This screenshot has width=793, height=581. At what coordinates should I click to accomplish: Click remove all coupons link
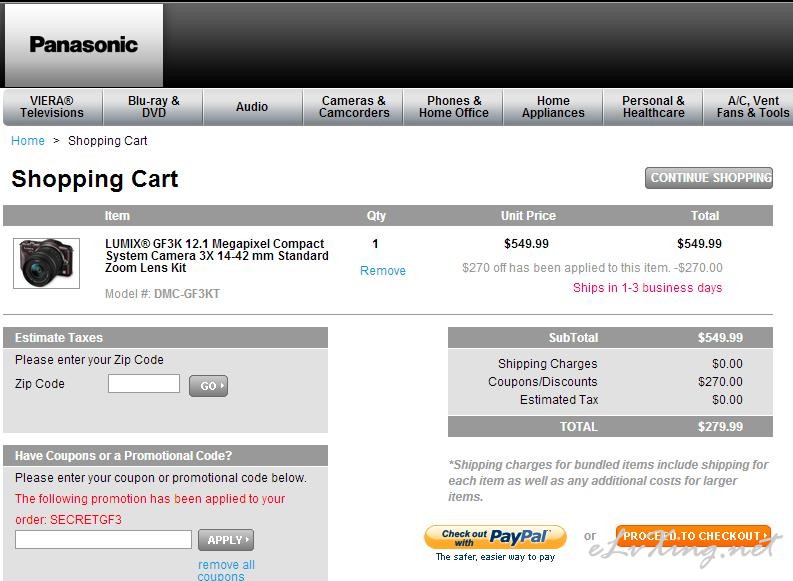tap(226, 570)
